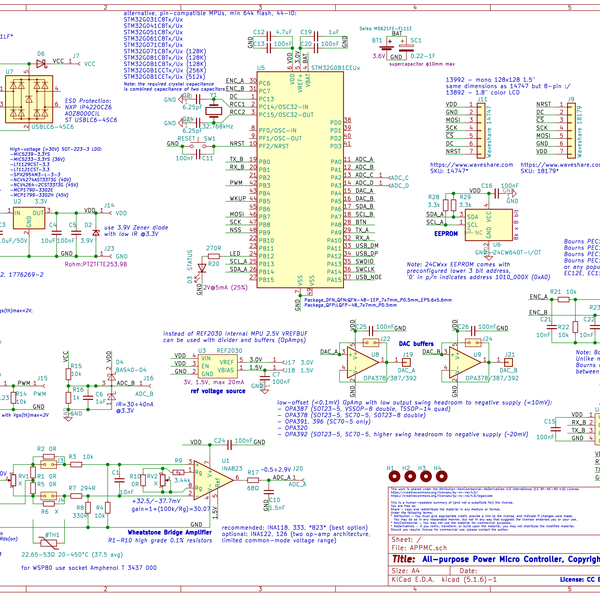The width and height of the screenshot is (600, 600).
Task: Select the U8 op-amp triangle
Action: click(362, 362)
